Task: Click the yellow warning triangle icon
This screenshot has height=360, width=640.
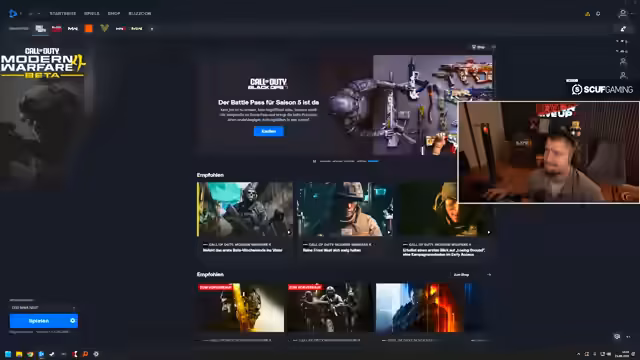Action: click(x=587, y=14)
